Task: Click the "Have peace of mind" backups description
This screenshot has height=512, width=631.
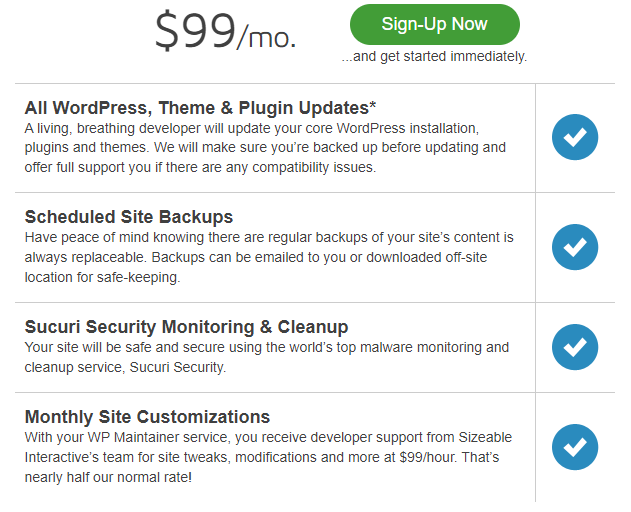Action: (268, 257)
